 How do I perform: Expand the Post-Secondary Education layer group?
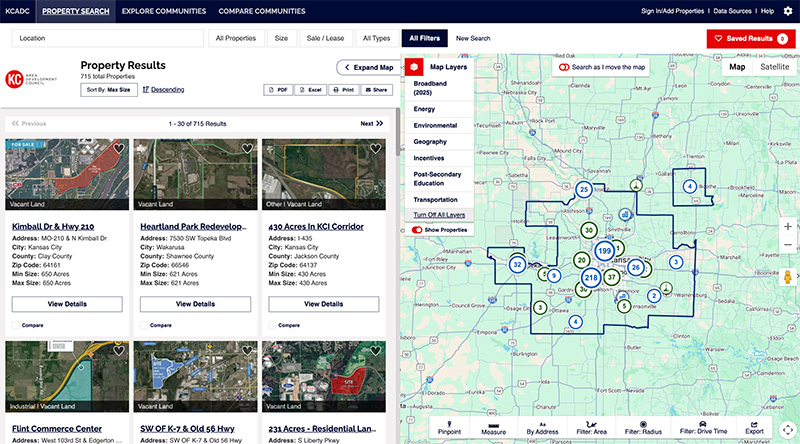tap(439, 179)
